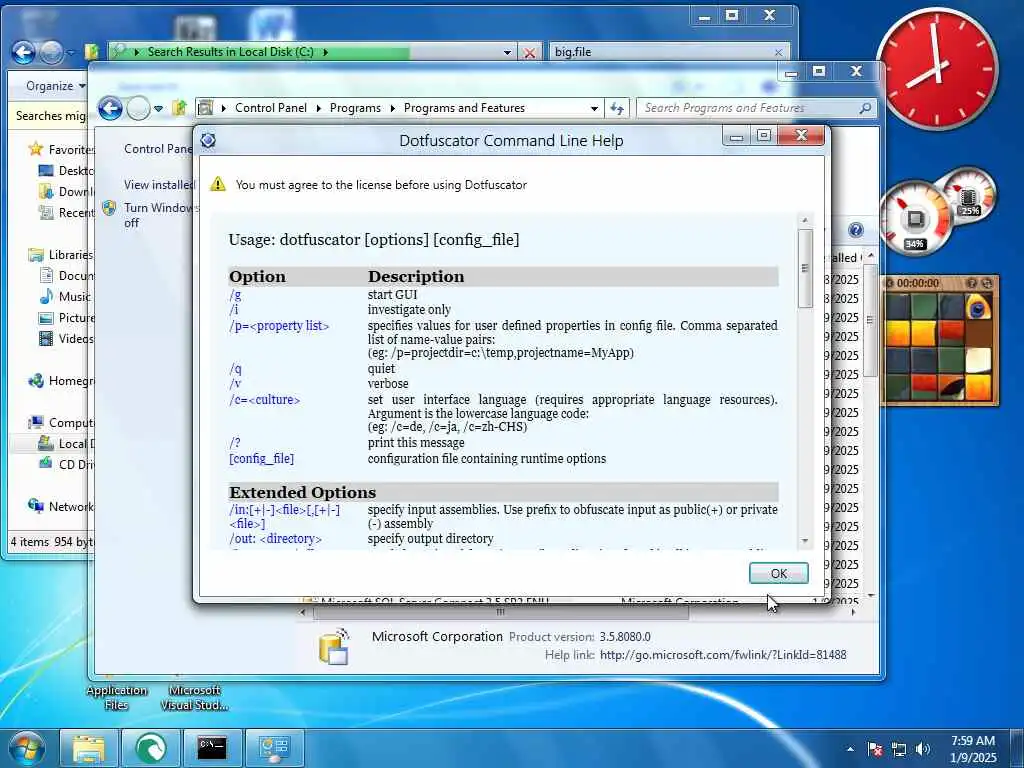Click the Windows Start button

(25, 748)
